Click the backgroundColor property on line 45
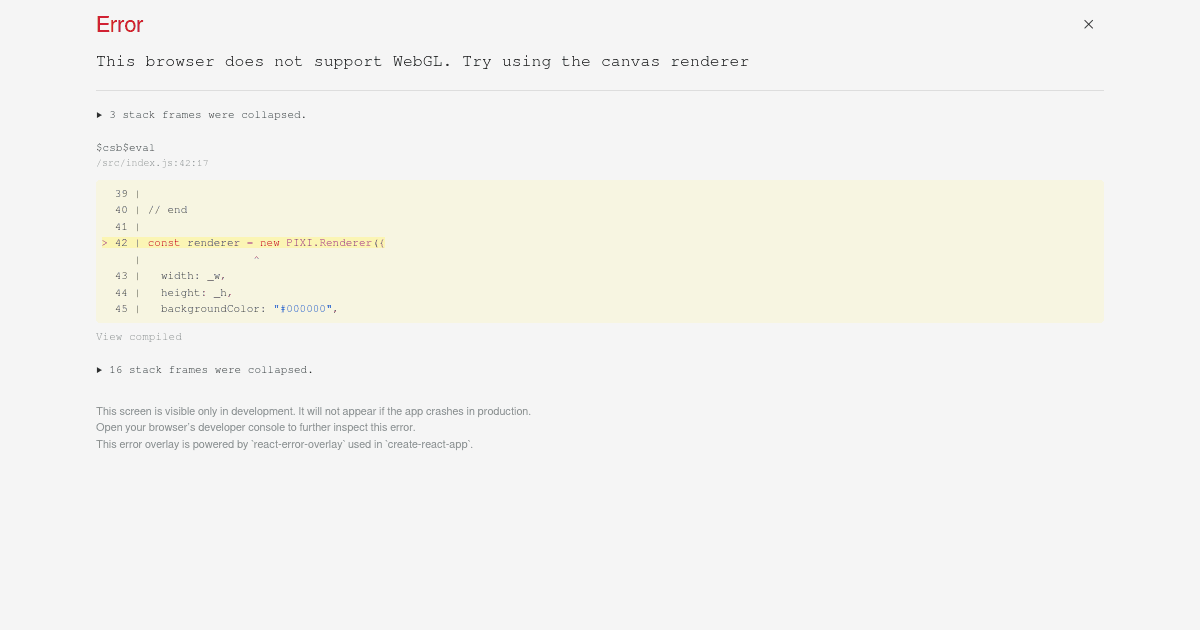1200x630 pixels. click(213, 309)
